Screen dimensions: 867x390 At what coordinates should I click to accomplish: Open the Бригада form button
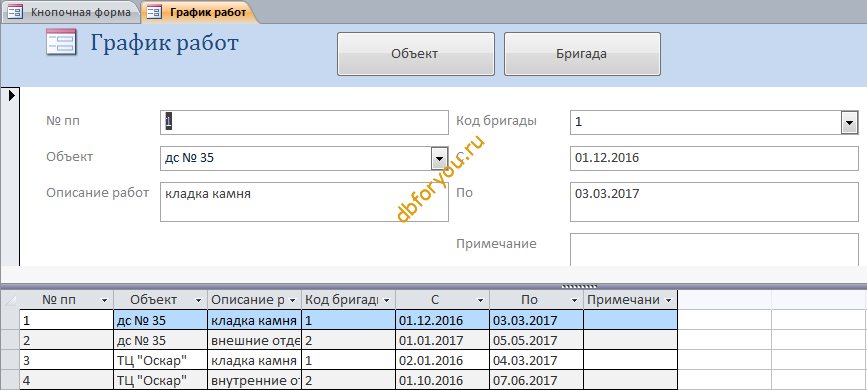(x=582, y=54)
